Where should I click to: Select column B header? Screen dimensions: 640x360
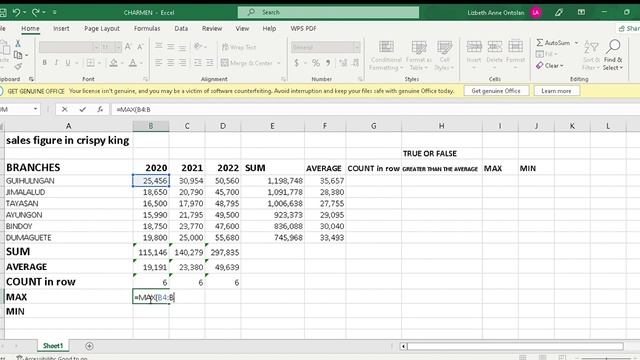click(151, 126)
